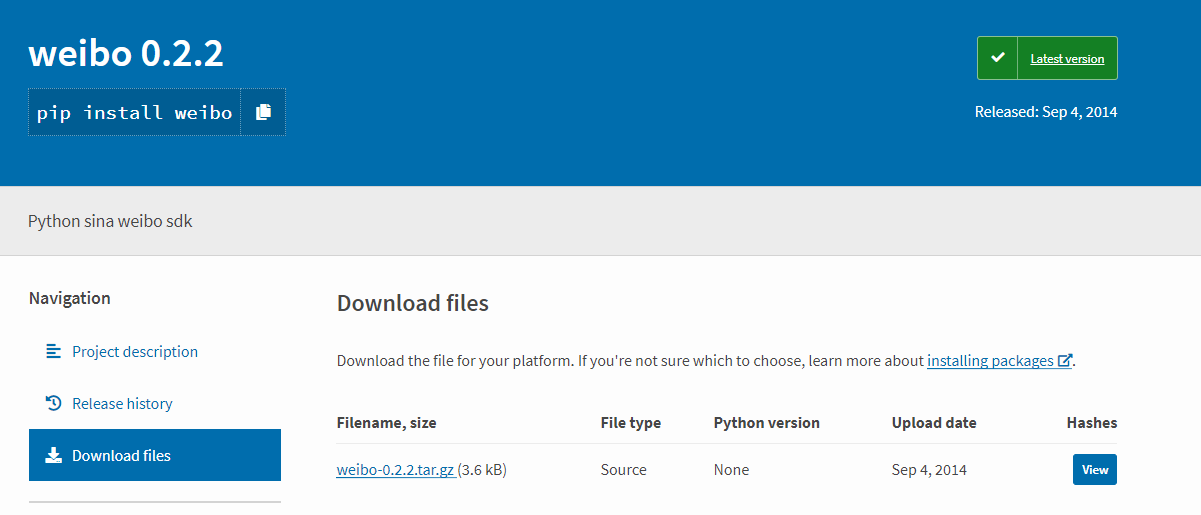Copy the pip install command to clipboard
This screenshot has height=515, width=1201.
click(263, 112)
